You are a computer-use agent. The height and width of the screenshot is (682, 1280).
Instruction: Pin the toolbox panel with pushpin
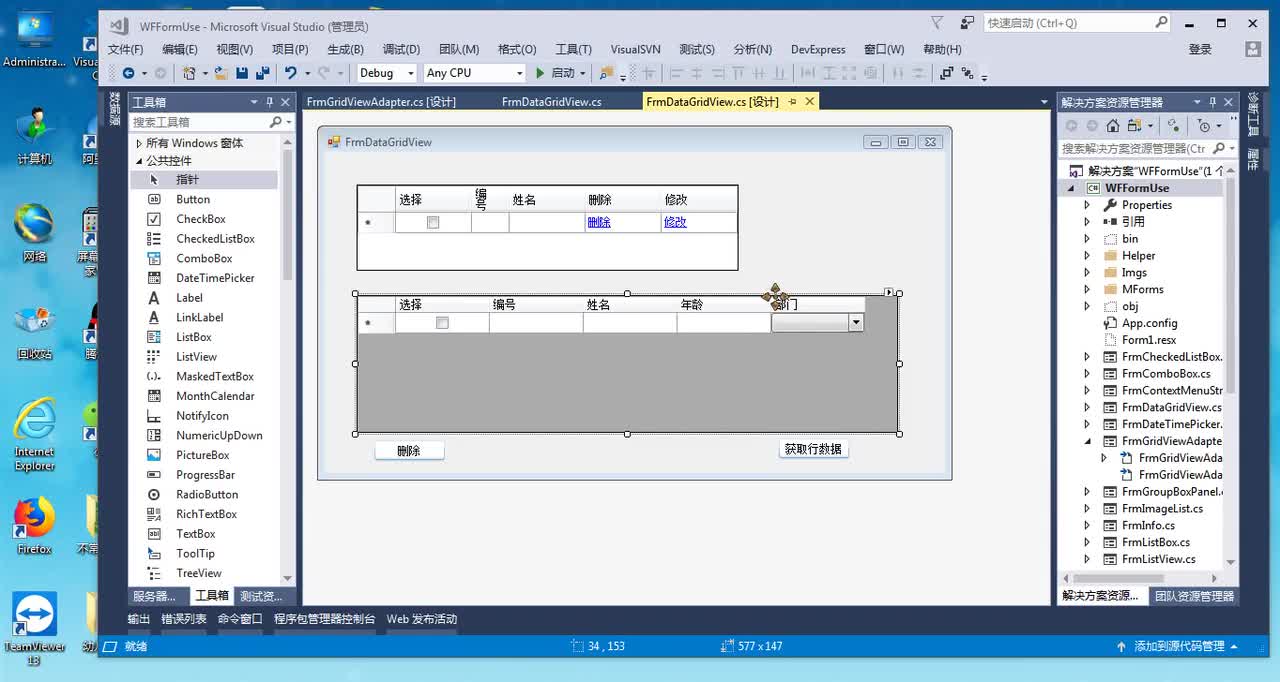[x=270, y=102]
